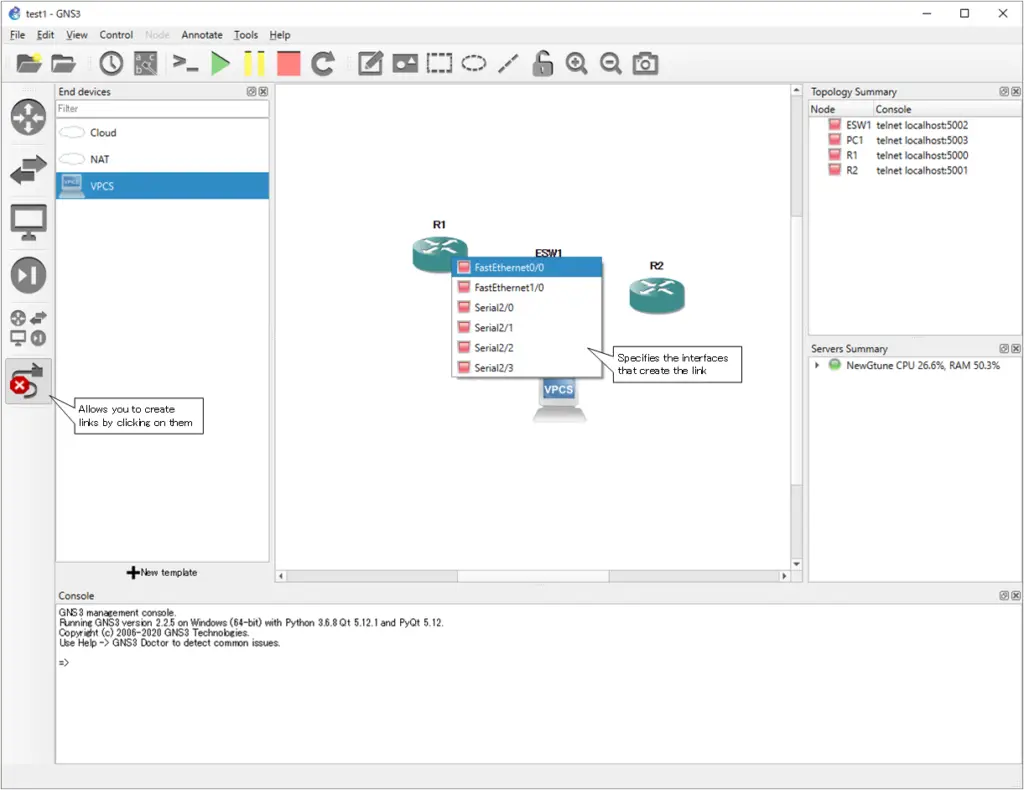
Task: Open console connect to all nodes
Action: coord(185,63)
